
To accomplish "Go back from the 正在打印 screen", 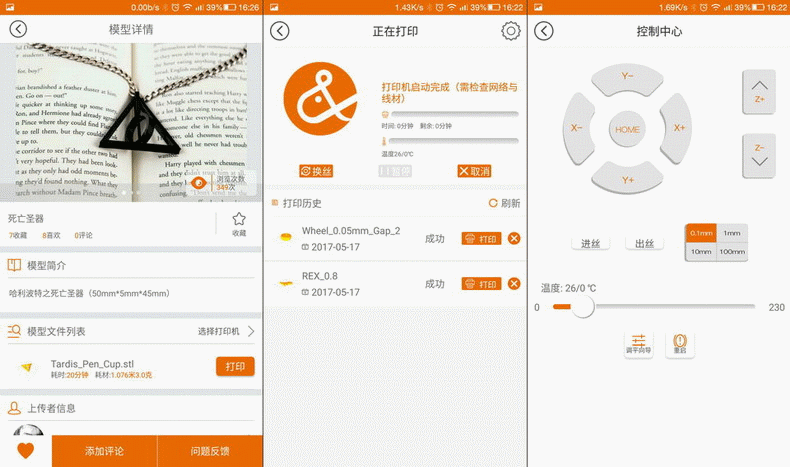I will (280, 31).
